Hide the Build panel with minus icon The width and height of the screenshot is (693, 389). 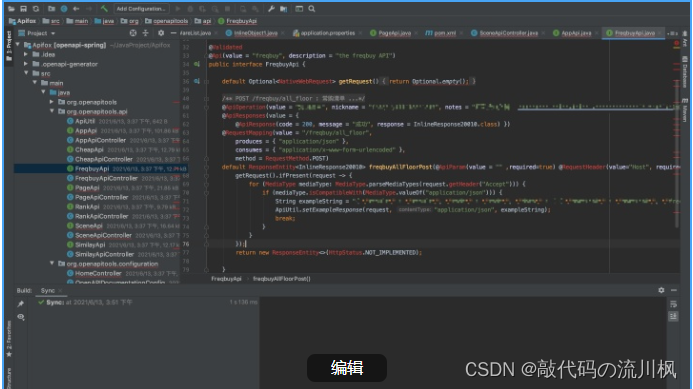pyautogui.click(x=674, y=290)
